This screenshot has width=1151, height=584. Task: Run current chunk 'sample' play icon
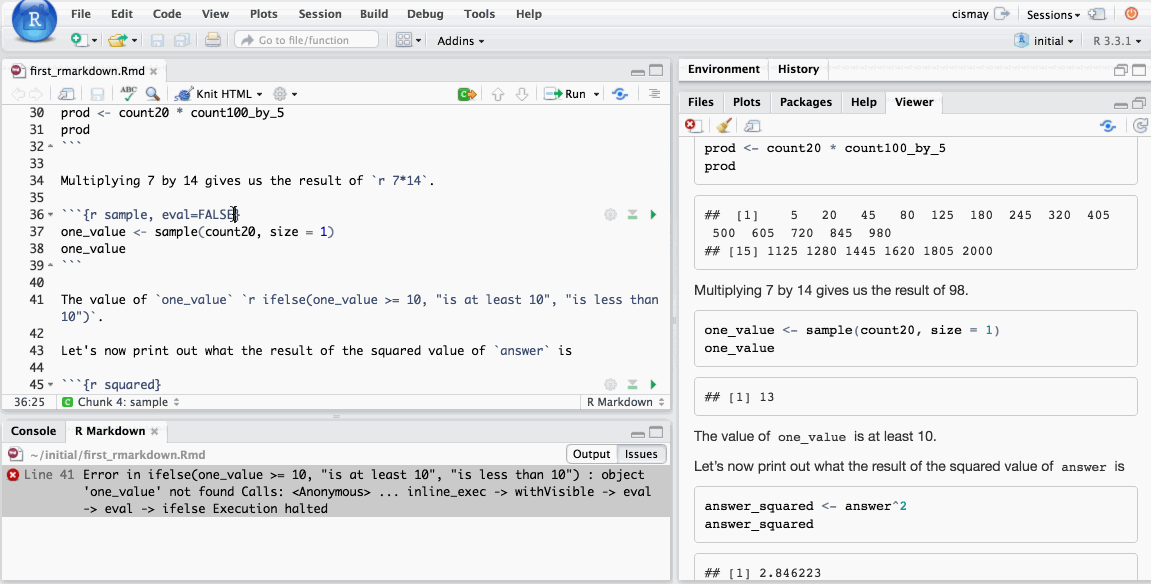653,215
